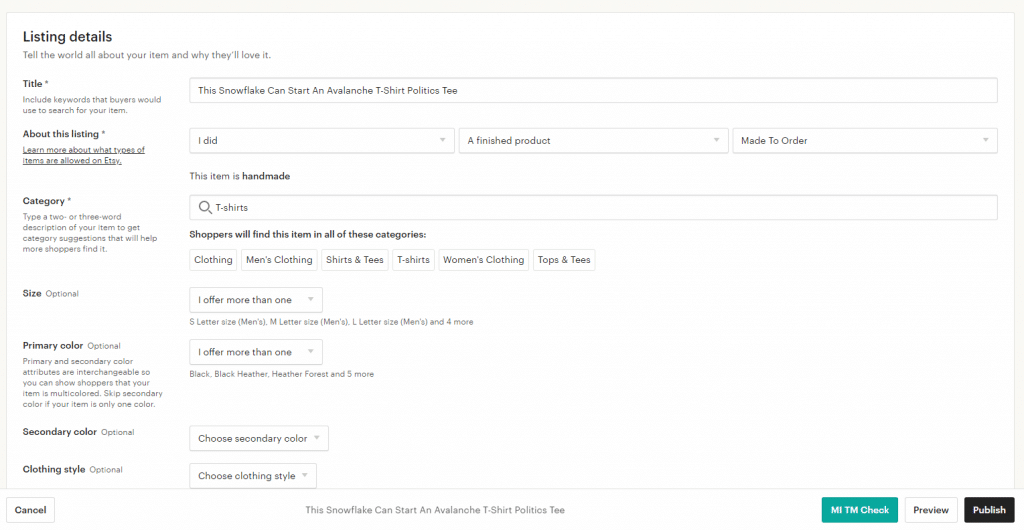This screenshot has height=530, width=1024.
Task: Run the MI TM Check button
Action: (860, 510)
